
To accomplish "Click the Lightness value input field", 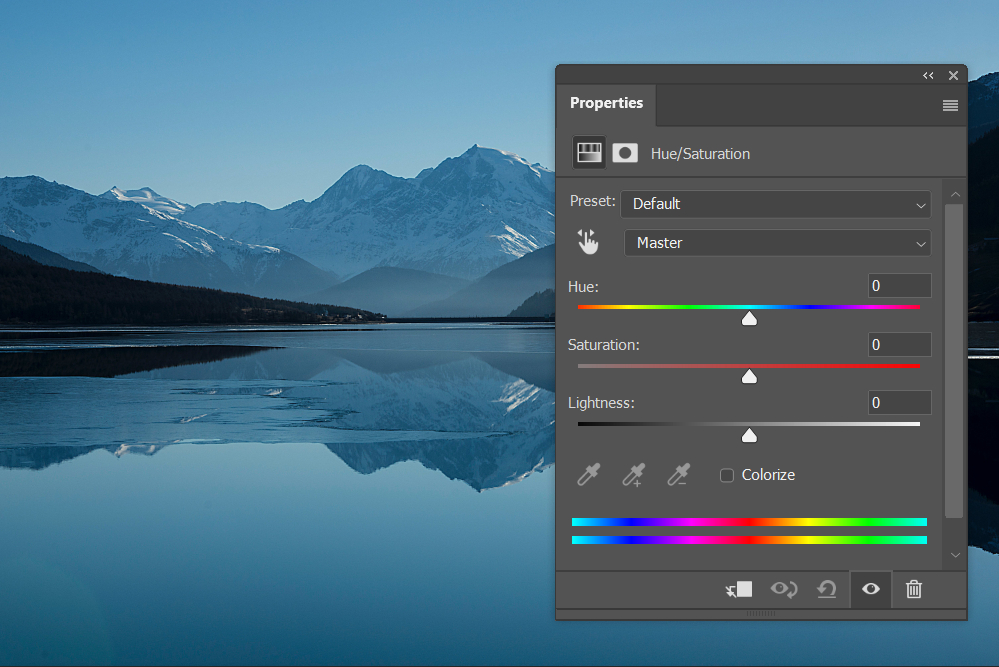I will (899, 403).
